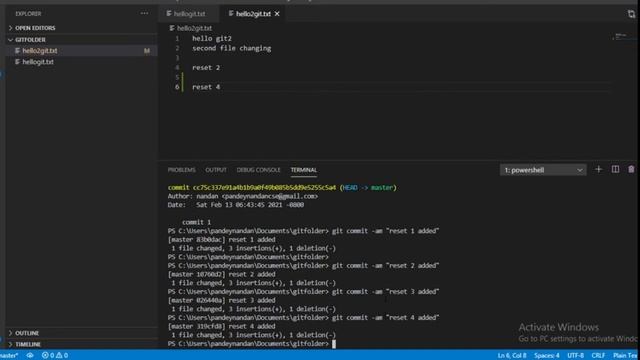Screen dimensions: 640x360
Task: Change indentation via Spaces: 4
Action: [547, 356]
